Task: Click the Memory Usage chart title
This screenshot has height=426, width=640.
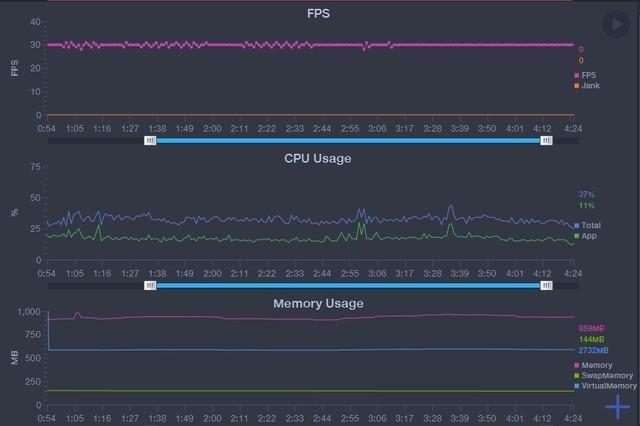Action: click(x=318, y=302)
